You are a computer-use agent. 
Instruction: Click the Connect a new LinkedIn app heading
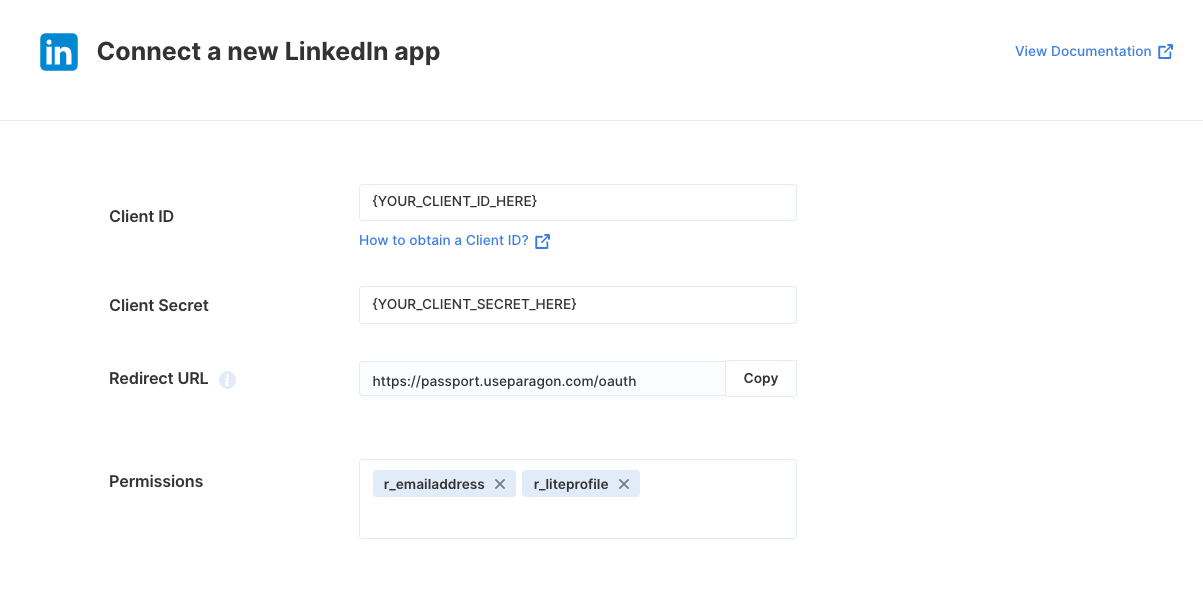point(268,51)
